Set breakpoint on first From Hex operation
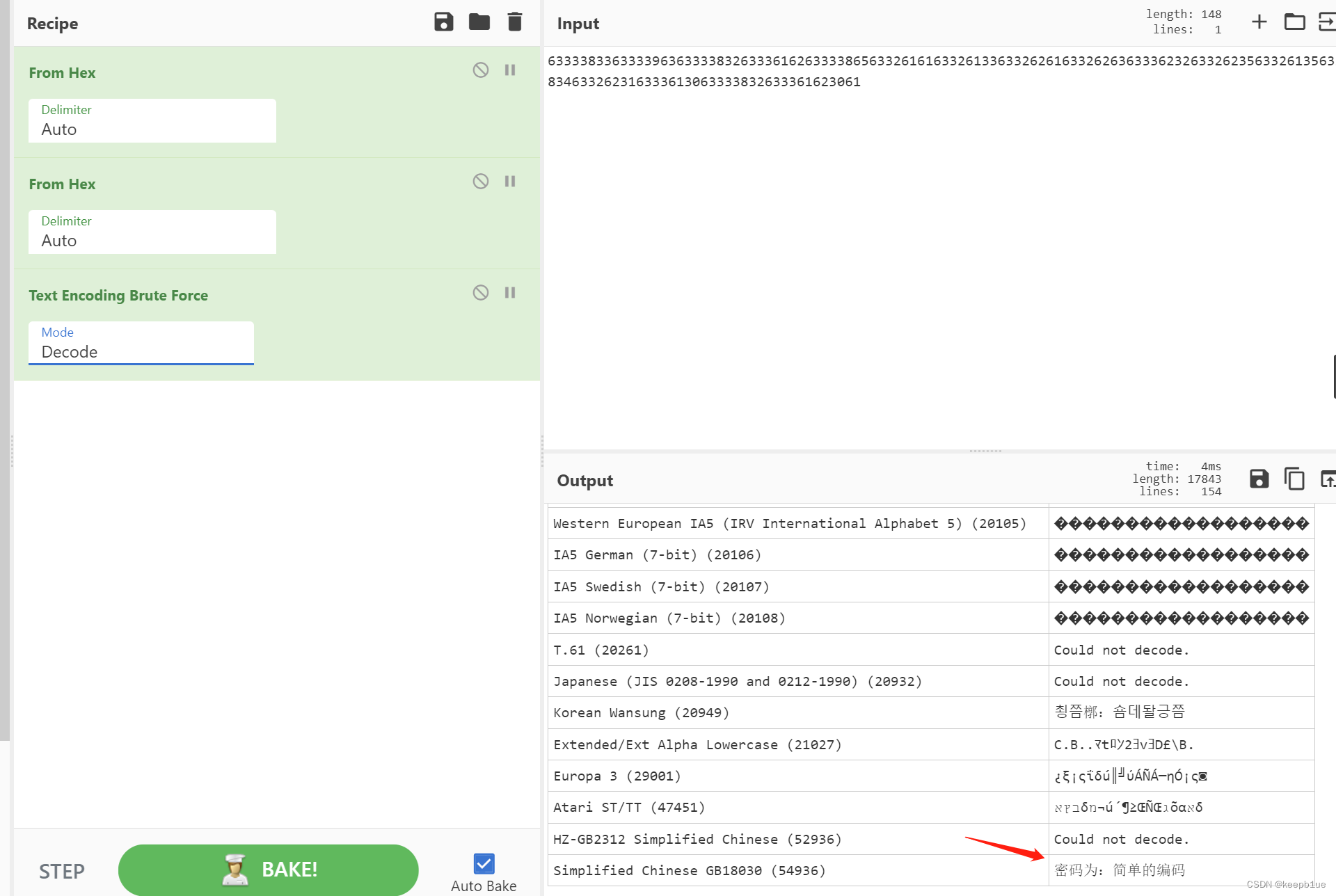The height and width of the screenshot is (896, 1336). pos(510,70)
